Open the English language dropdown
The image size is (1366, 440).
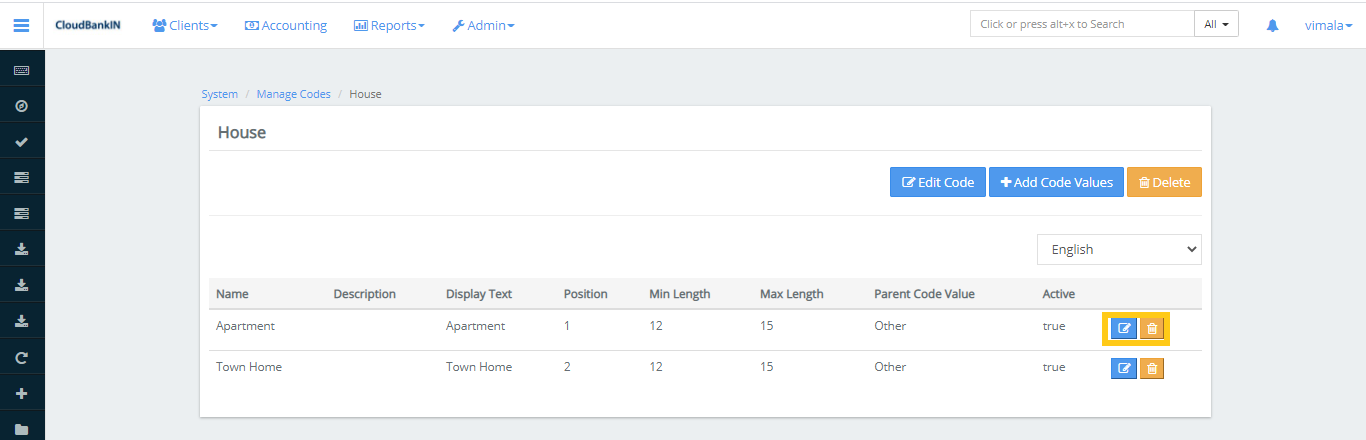1118,250
